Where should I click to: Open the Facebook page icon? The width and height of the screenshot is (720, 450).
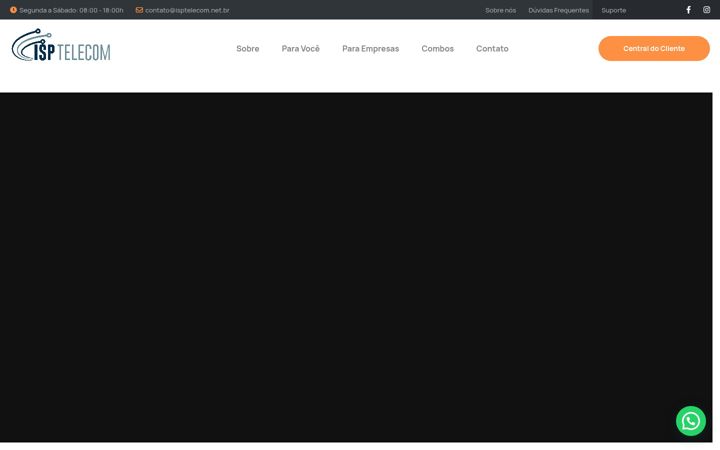click(x=688, y=10)
